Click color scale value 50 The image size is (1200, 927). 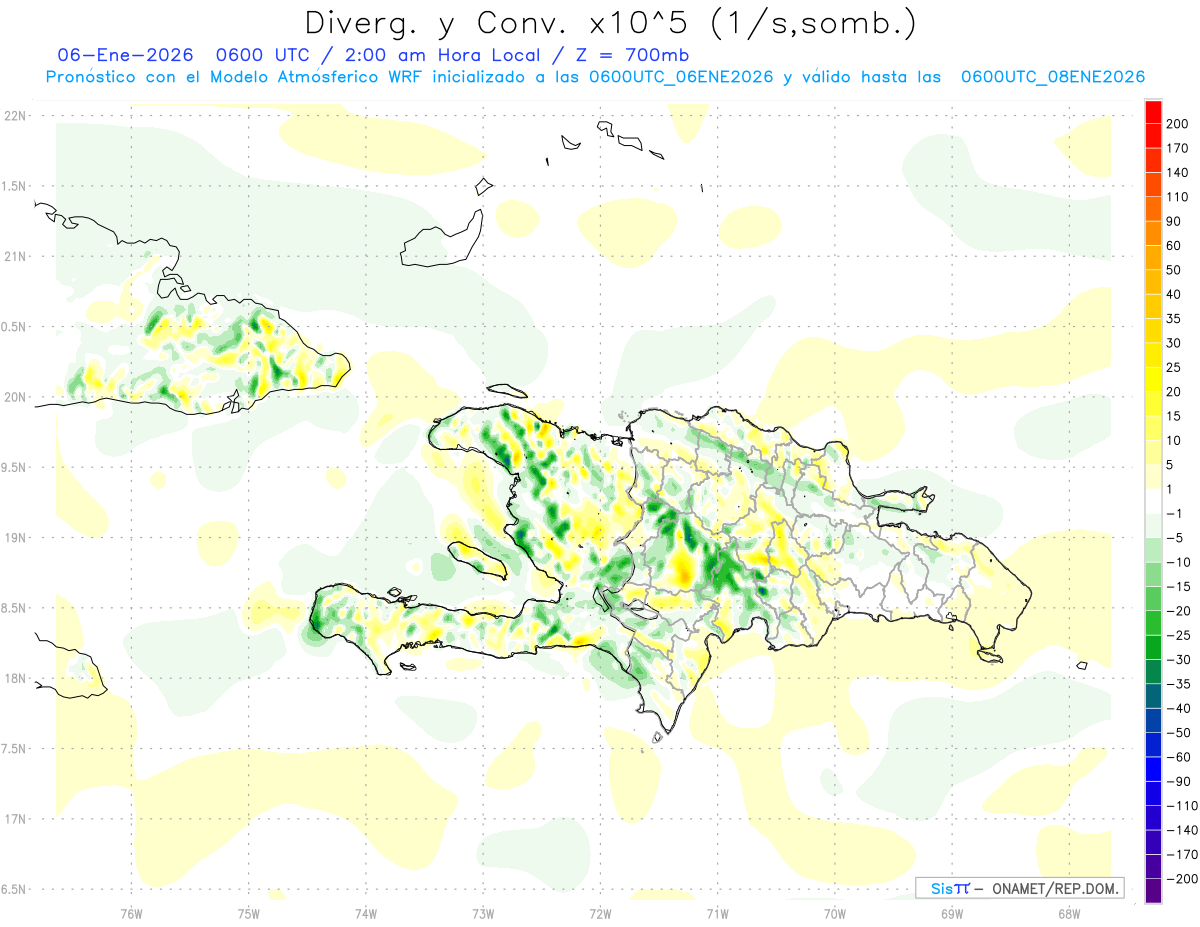(x=1174, y=270)
